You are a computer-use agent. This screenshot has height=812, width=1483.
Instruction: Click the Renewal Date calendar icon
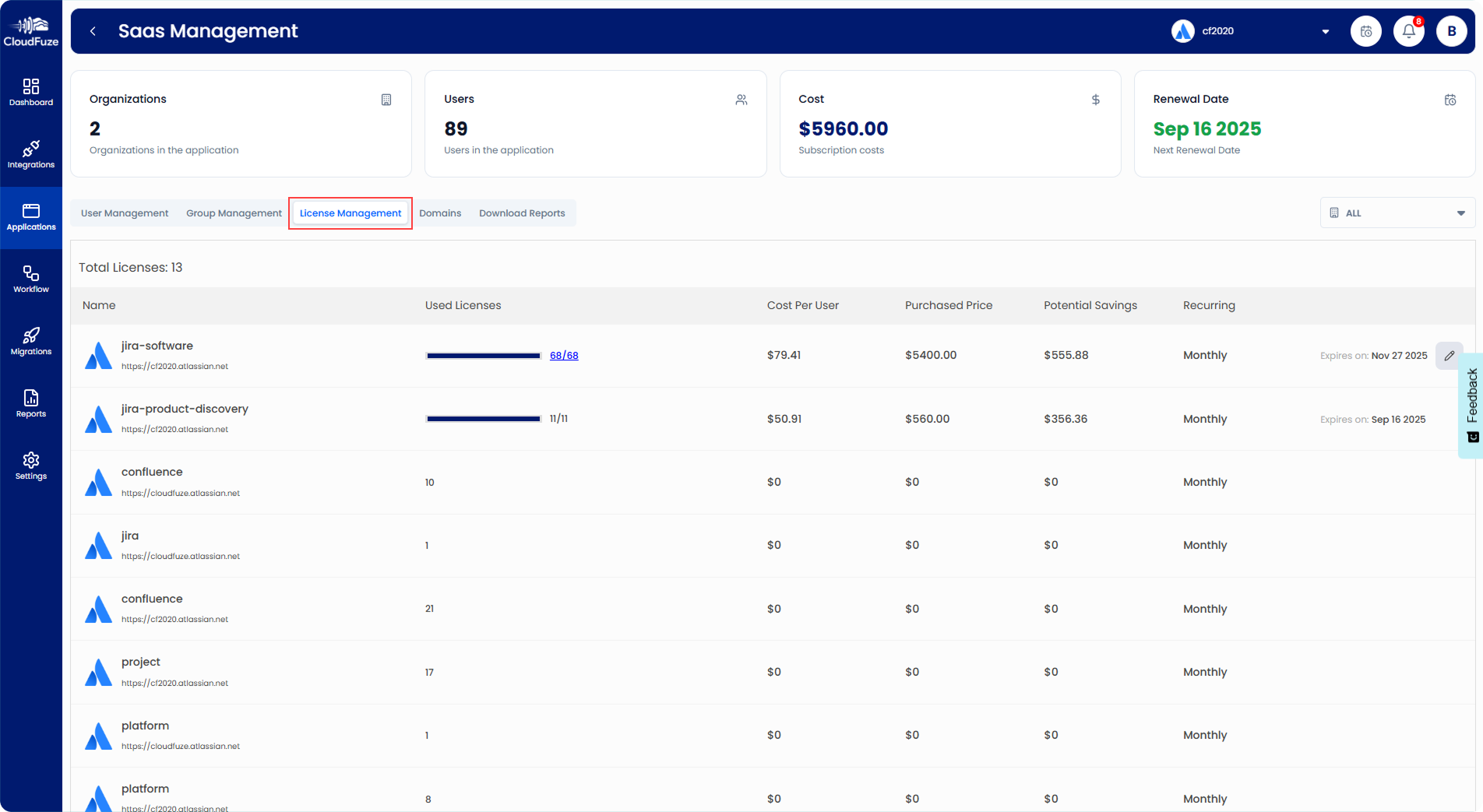[x=1450, y=100]
